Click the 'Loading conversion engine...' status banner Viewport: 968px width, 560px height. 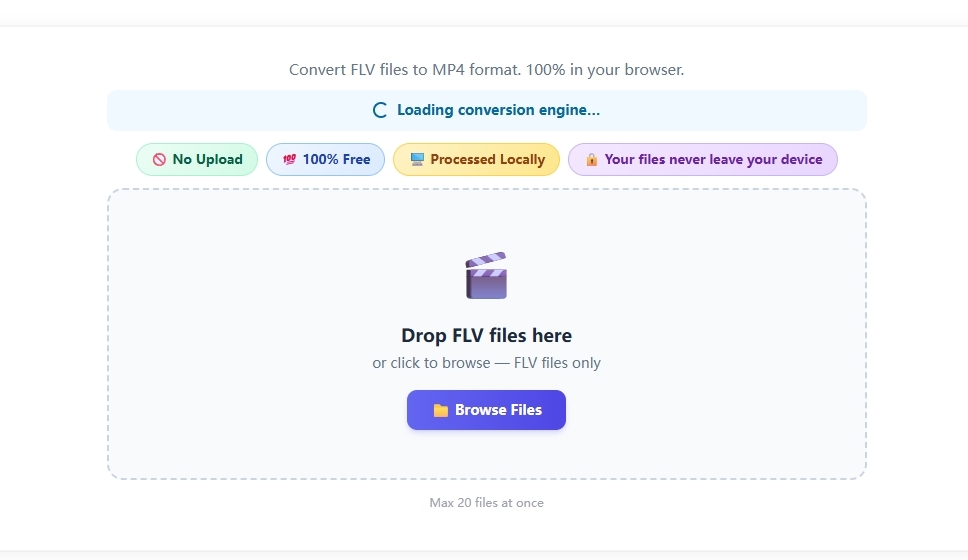(486, 111)
